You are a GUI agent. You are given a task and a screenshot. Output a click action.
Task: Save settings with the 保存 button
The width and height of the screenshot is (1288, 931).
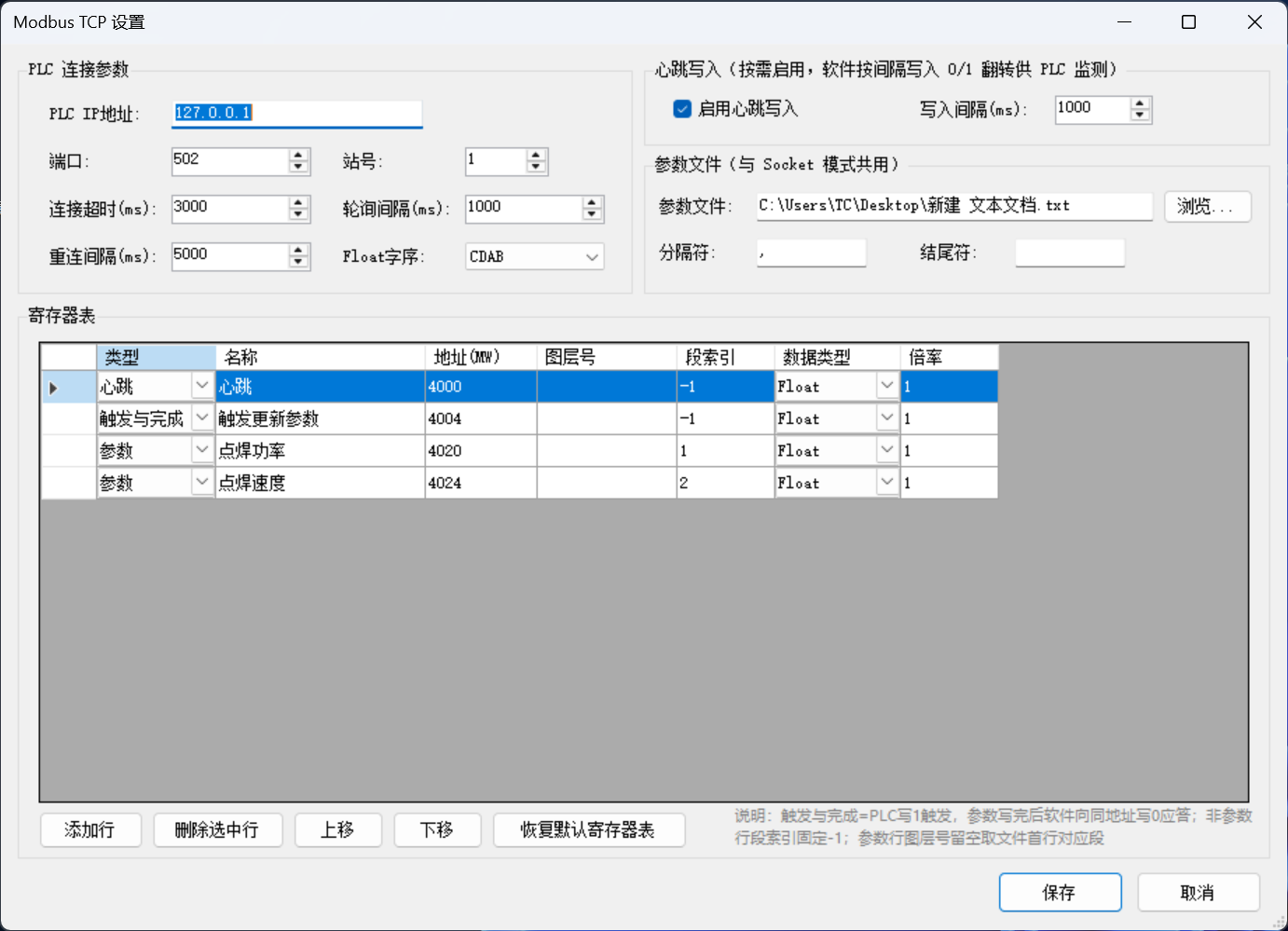1060,893
